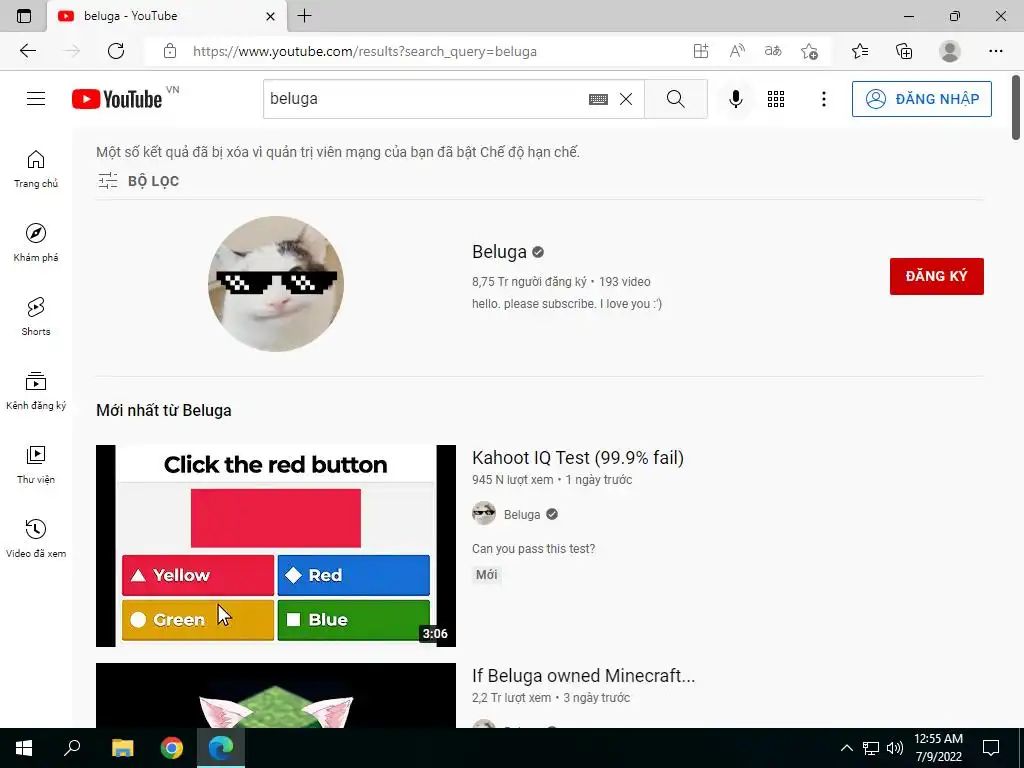Screen dimensions: 1024x768
Task: Show hidden system tray icons
Action: pos(846,748)
